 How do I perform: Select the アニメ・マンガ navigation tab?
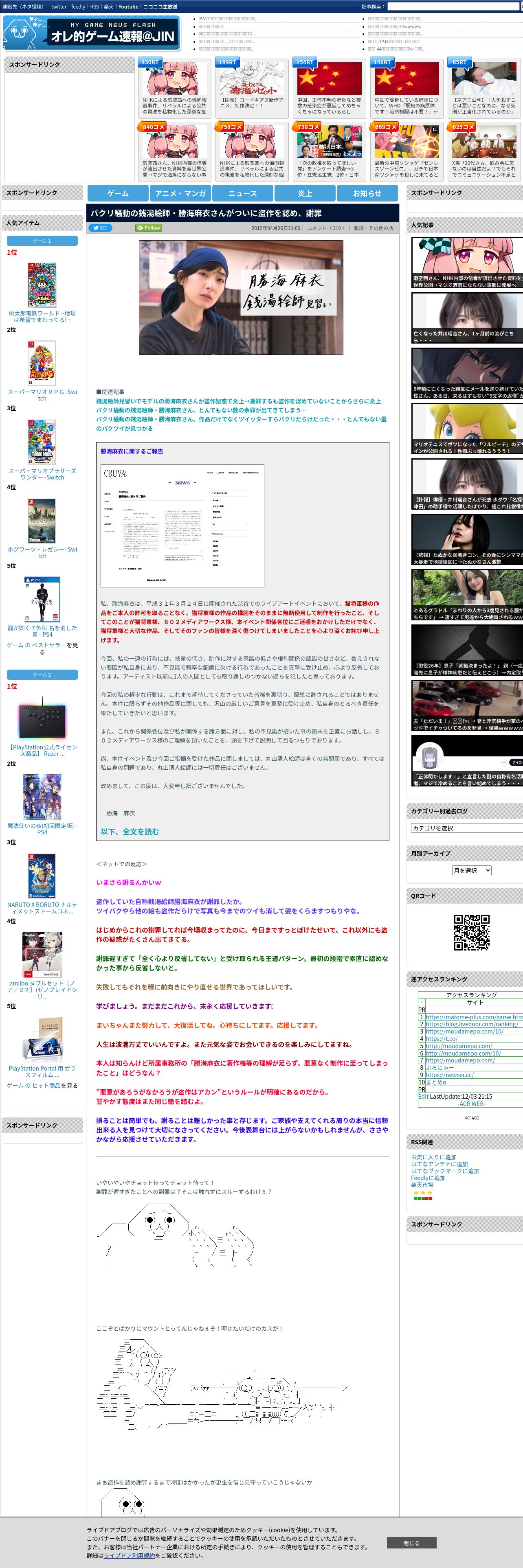pyautogui.click(x=180, y=193)
